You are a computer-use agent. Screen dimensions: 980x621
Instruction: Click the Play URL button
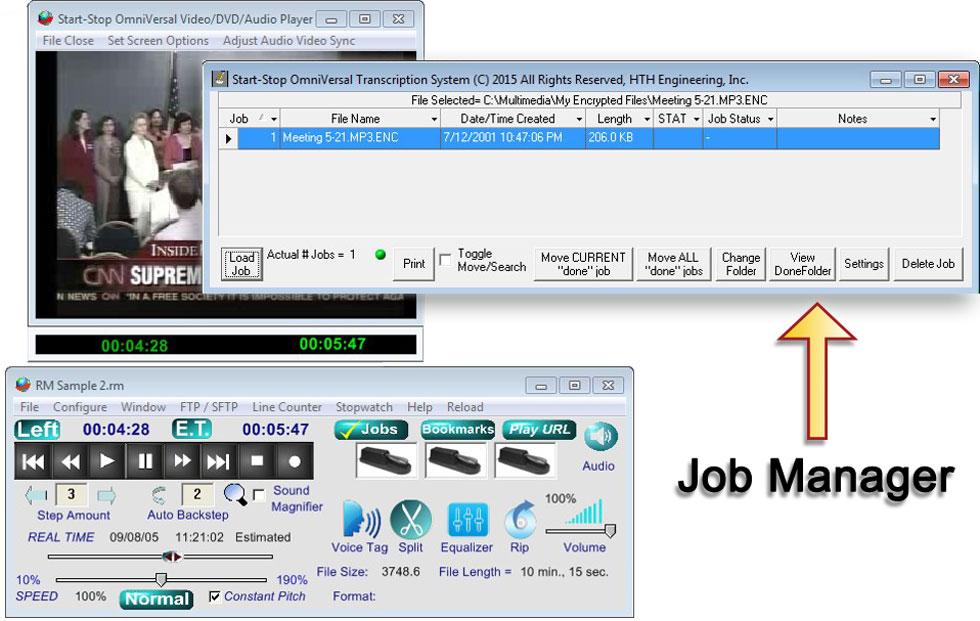[539, 430]
